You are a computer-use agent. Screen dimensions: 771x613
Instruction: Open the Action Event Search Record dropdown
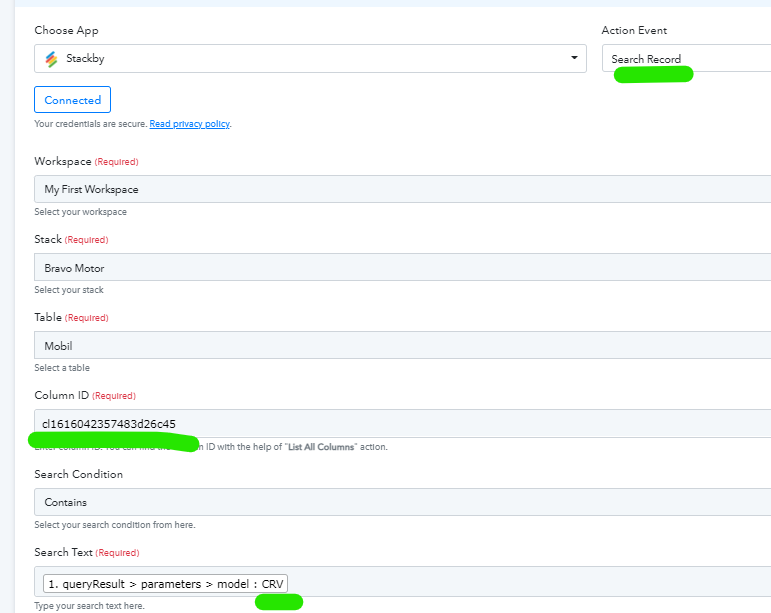click(686, 58)
